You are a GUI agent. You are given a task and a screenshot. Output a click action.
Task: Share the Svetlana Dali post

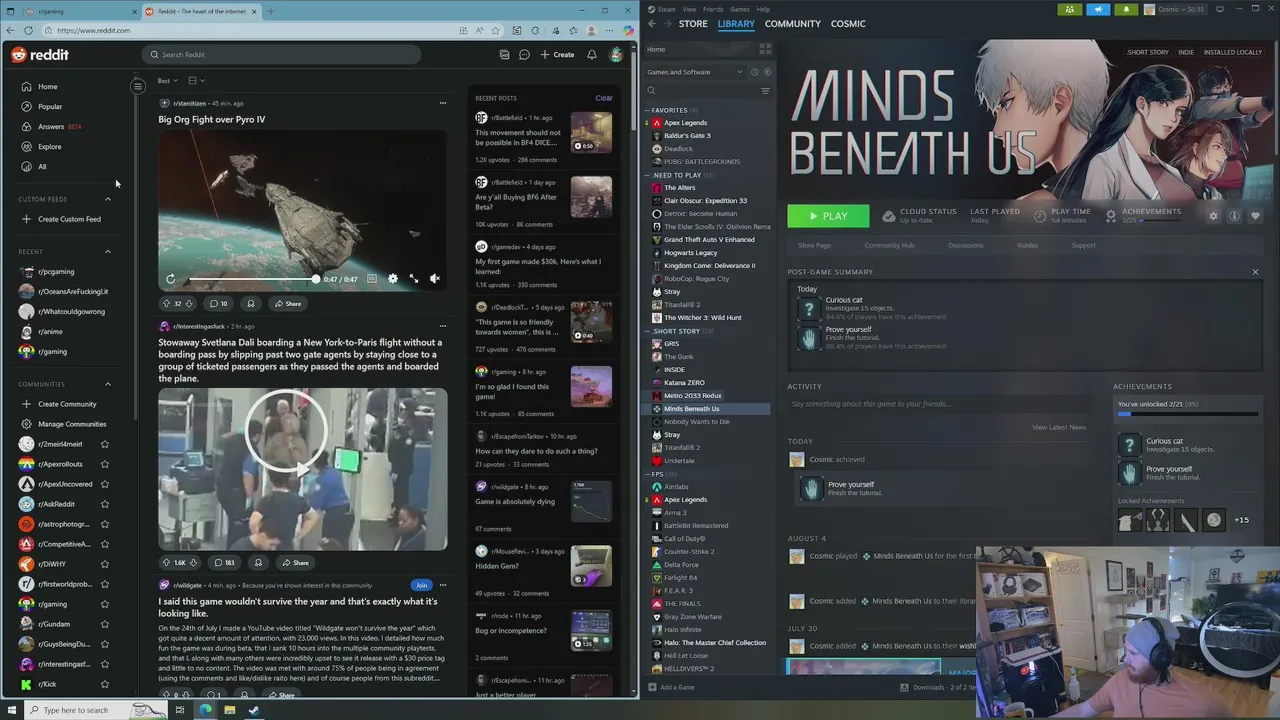(x=294, y=563)
